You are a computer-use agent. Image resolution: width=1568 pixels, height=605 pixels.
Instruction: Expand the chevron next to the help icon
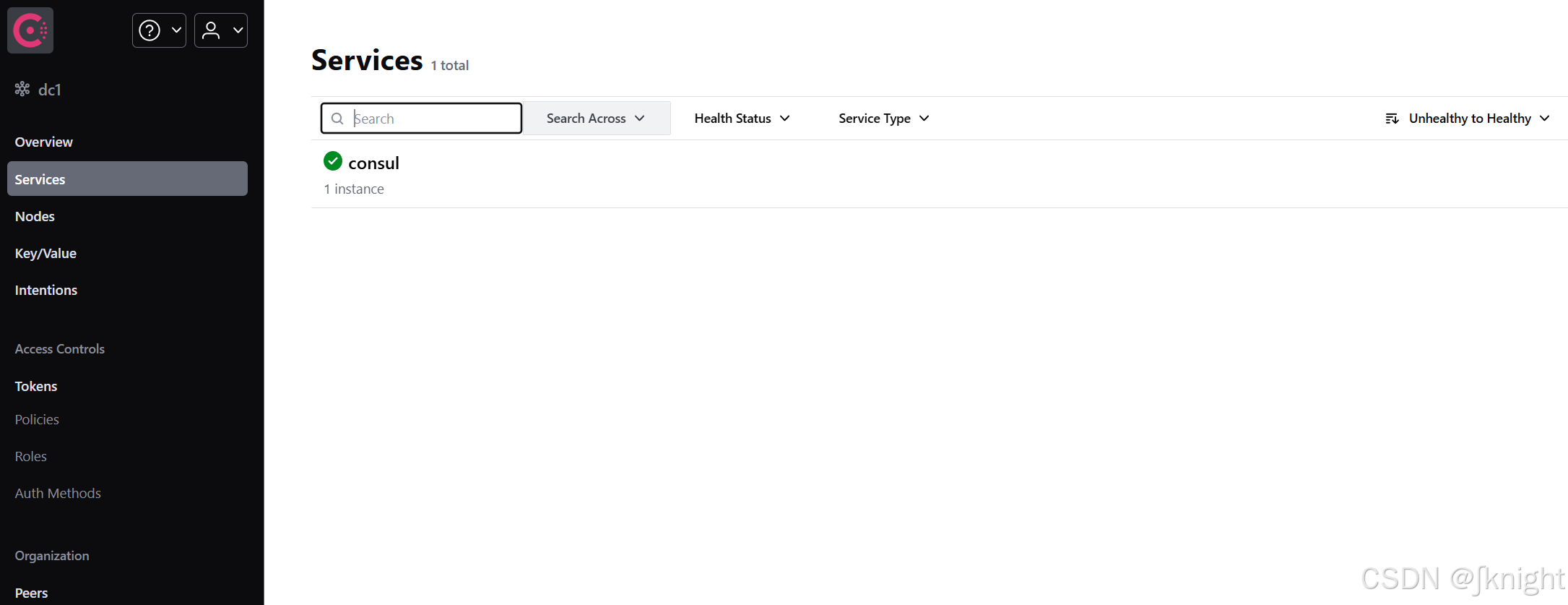pyautogui.click(x=176, y=30)
